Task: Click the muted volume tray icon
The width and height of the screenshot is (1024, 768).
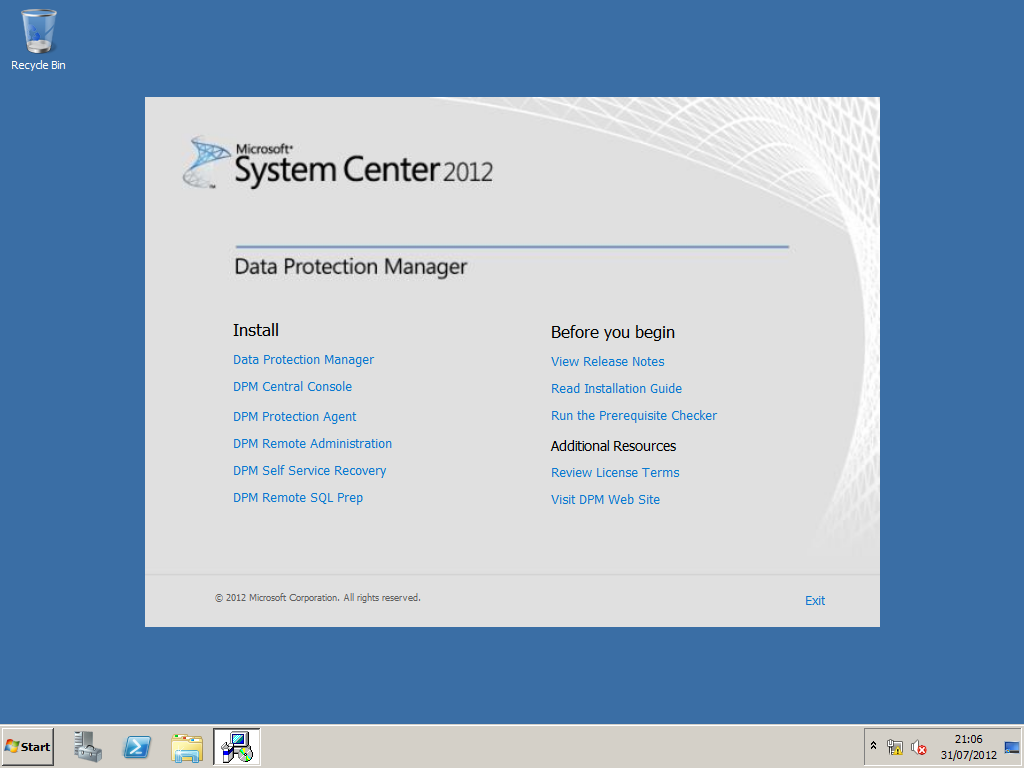Action: pos(918,747)
